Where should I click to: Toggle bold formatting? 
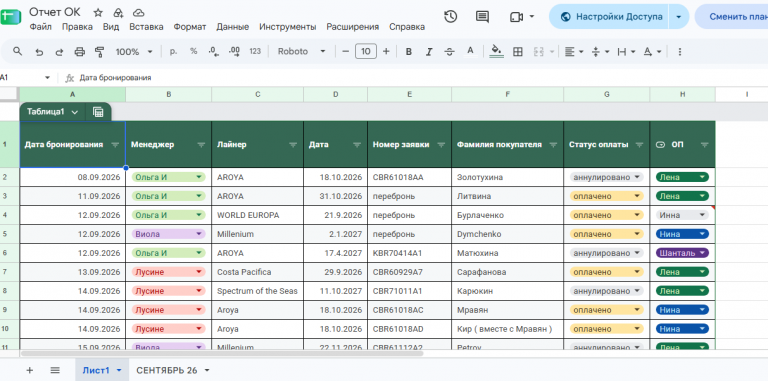(408, 52)
